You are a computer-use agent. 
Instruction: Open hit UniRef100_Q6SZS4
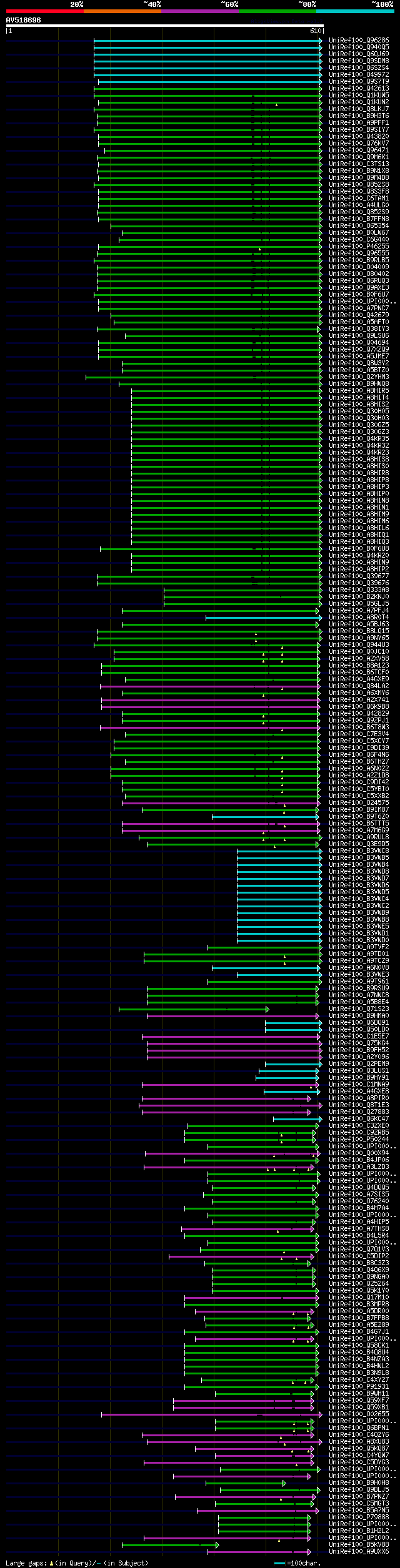point(359,68)
